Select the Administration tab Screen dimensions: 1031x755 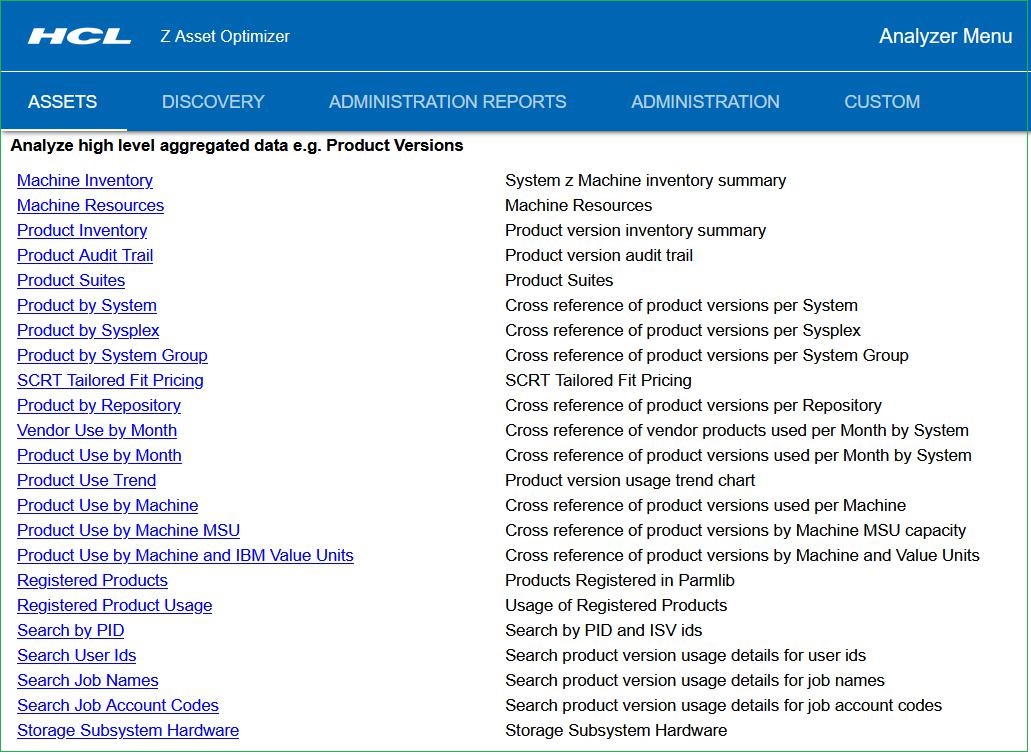pos(705,102)
